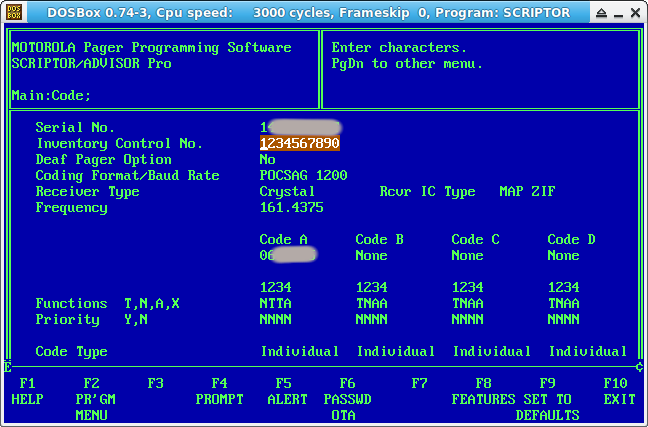Open F5 ALERT option
The height and width of the screenshot is (427, 648).
287,391
